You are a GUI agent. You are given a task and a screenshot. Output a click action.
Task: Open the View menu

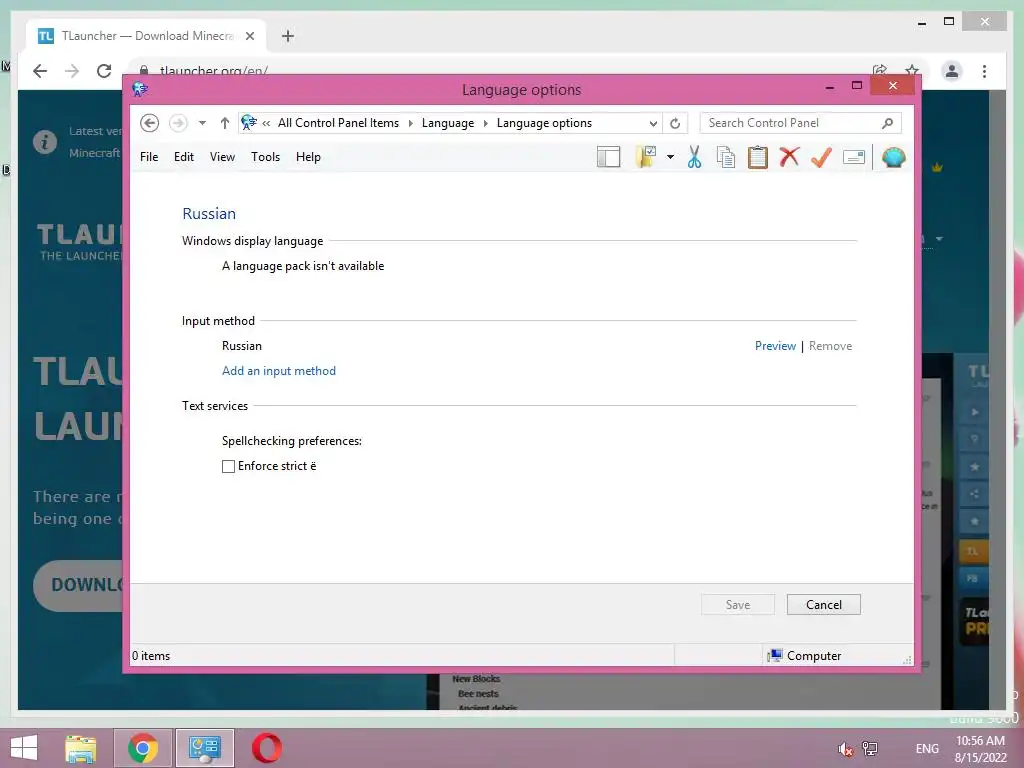click(222, 157)
